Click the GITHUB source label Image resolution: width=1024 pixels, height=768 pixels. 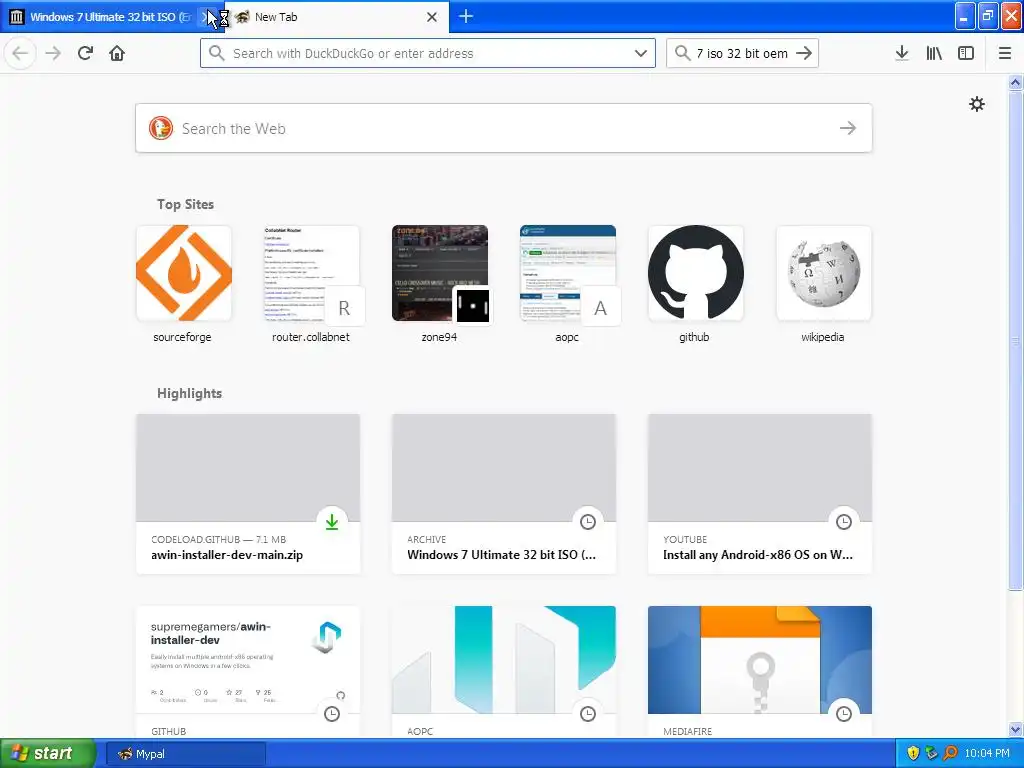(168, 731)
